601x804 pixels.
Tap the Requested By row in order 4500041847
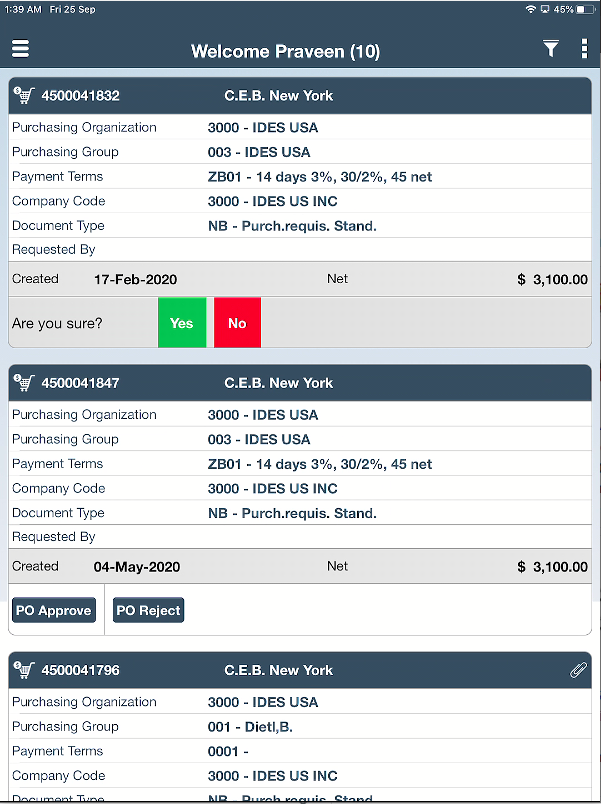coord(300,537)
